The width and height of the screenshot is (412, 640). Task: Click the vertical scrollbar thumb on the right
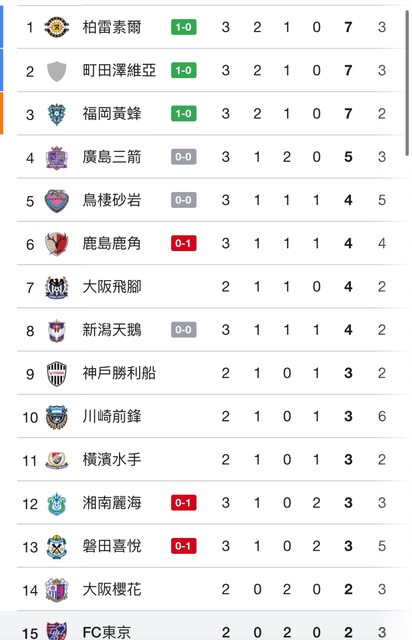[407, 83]
